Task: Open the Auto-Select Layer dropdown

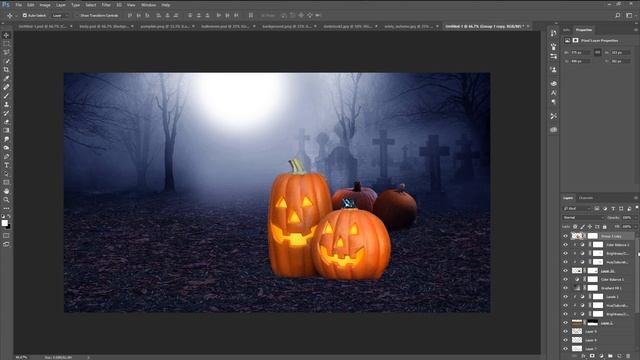Action: tap(60, 16)
